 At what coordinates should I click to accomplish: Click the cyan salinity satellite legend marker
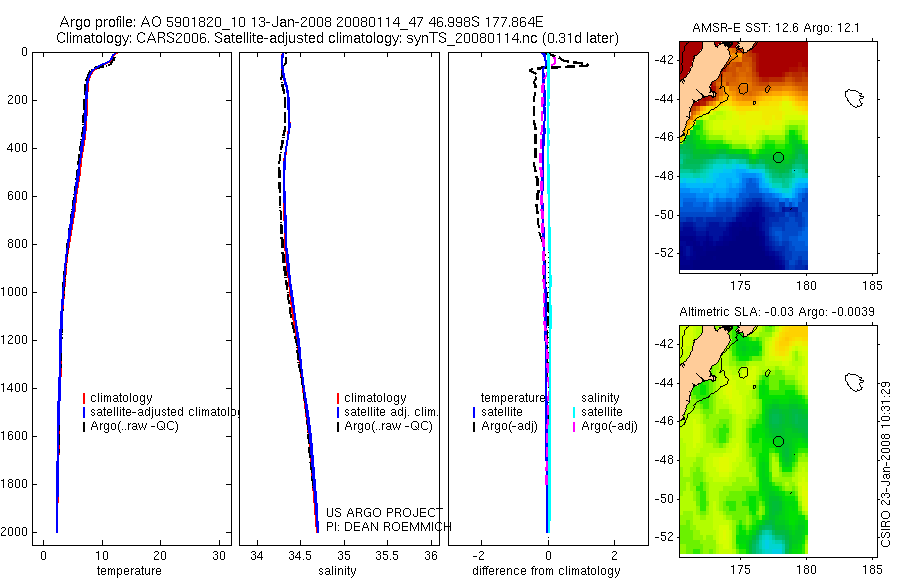tap(574, 412)
